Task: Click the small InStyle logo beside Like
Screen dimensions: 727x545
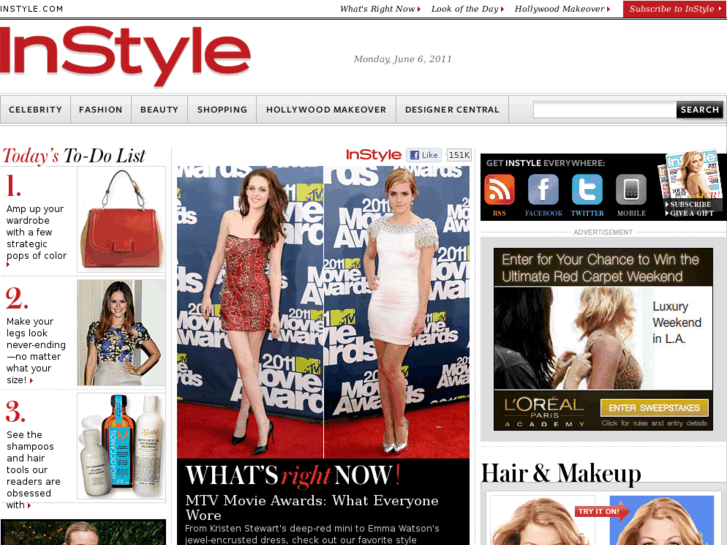Action: (374, 155)
